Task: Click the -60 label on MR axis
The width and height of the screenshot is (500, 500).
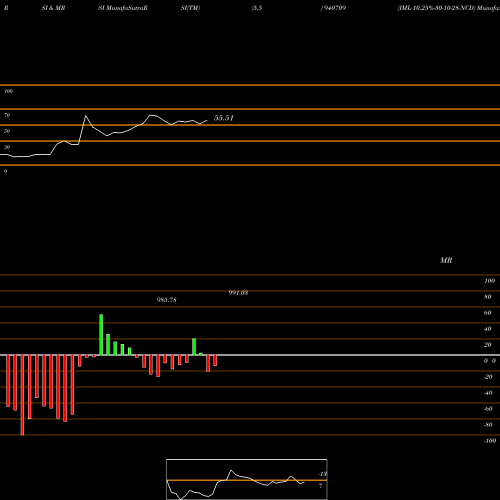Action: point(488,409)
